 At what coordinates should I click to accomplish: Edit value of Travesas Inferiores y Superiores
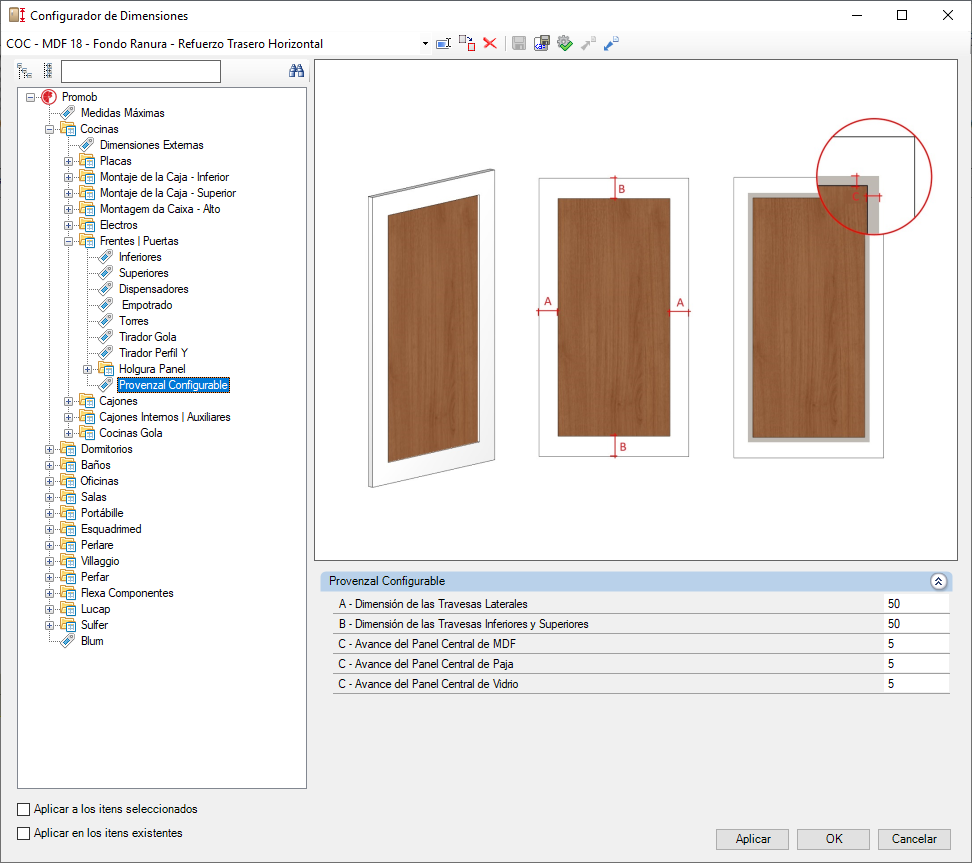click(x=916, y=624)
